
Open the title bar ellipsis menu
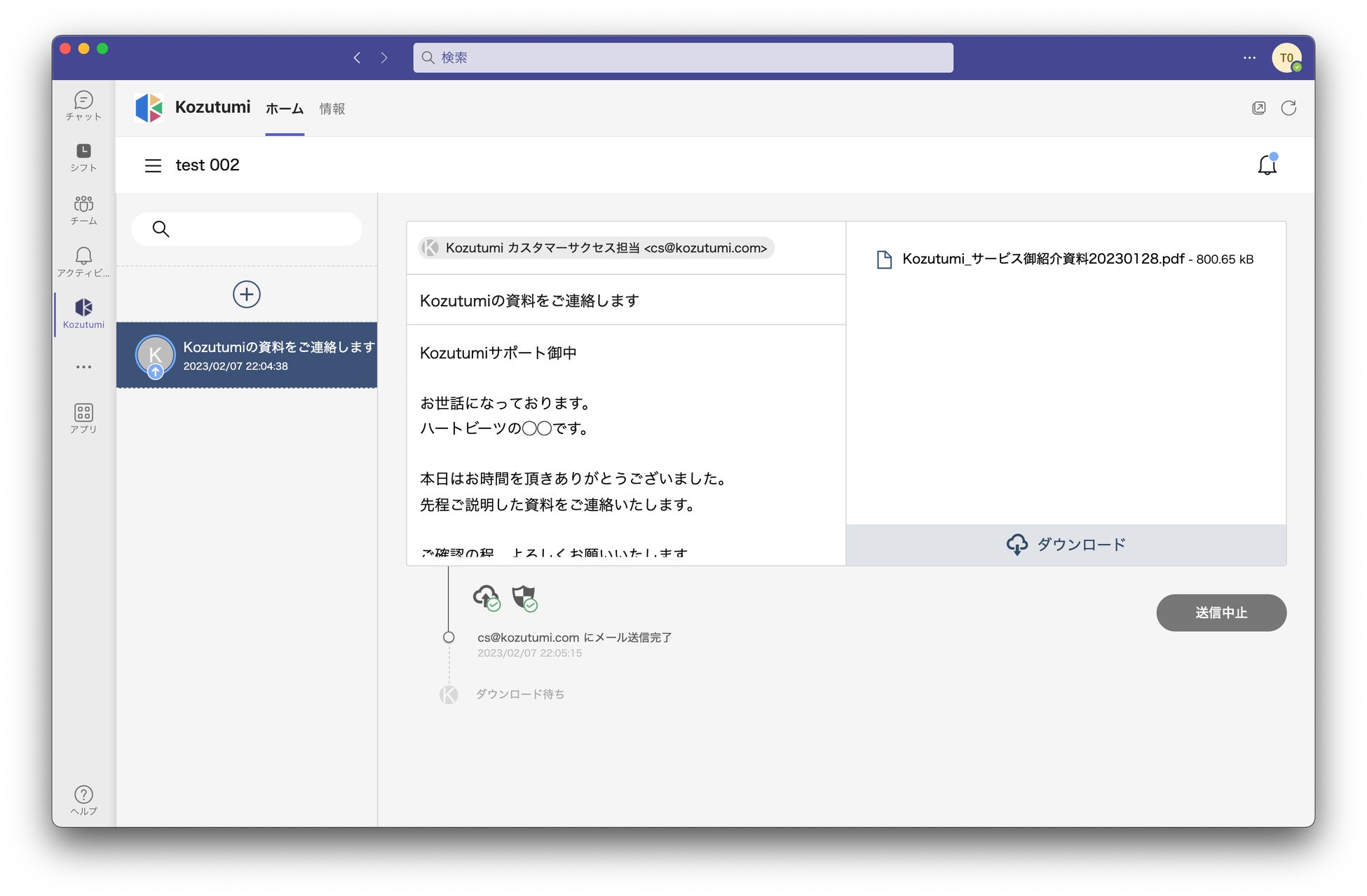(1249, 57)
